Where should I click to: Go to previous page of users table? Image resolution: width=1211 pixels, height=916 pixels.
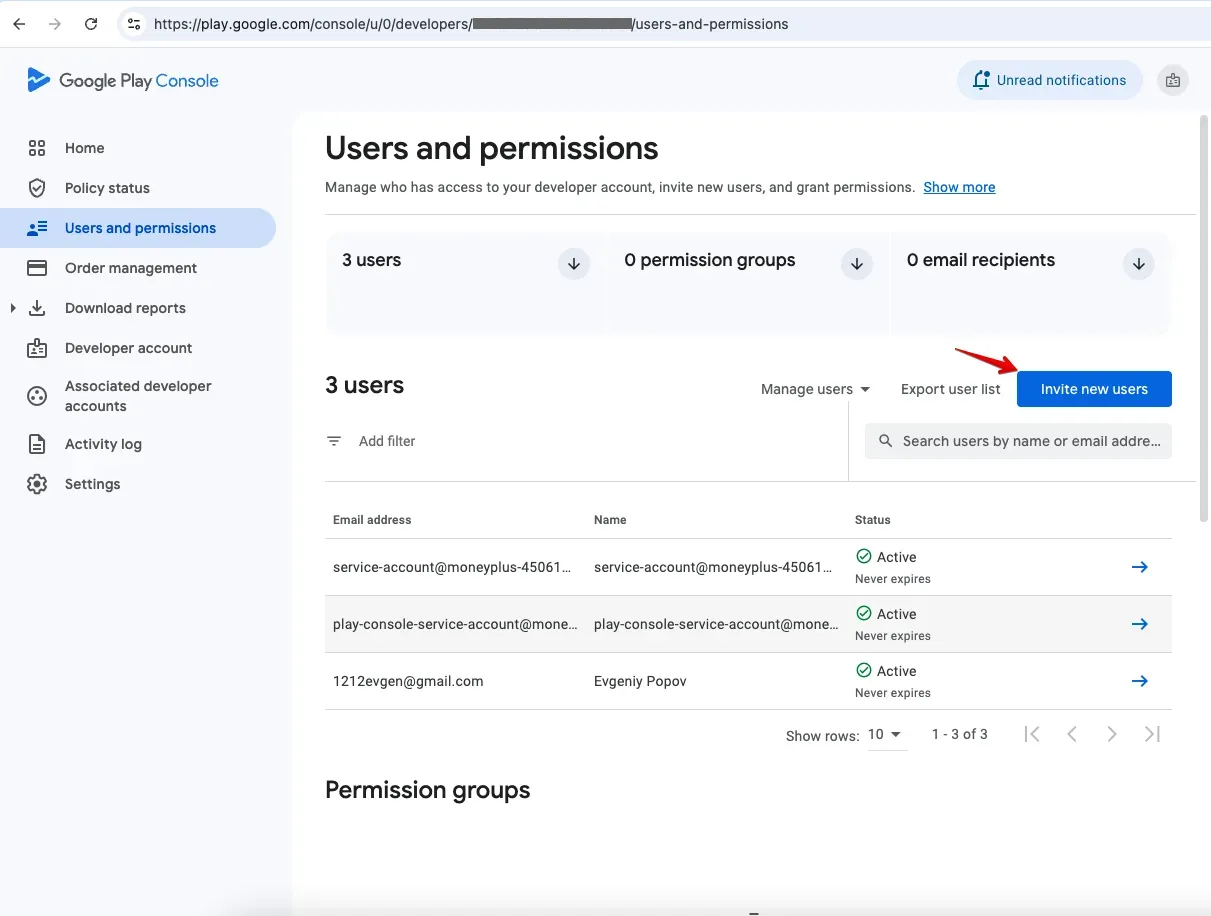coord(1072,734)
